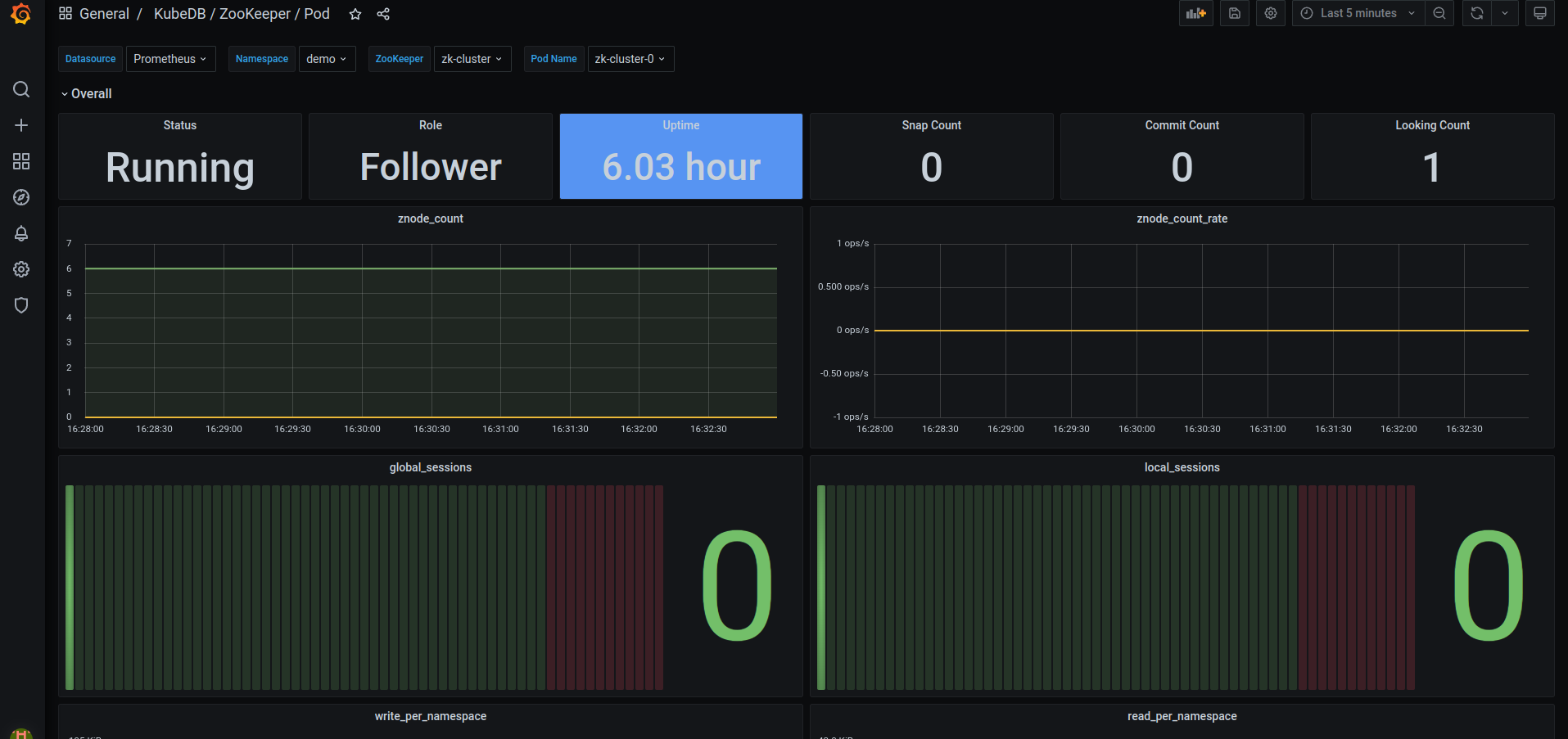Click the Add panel icon

click(1196, 13)
